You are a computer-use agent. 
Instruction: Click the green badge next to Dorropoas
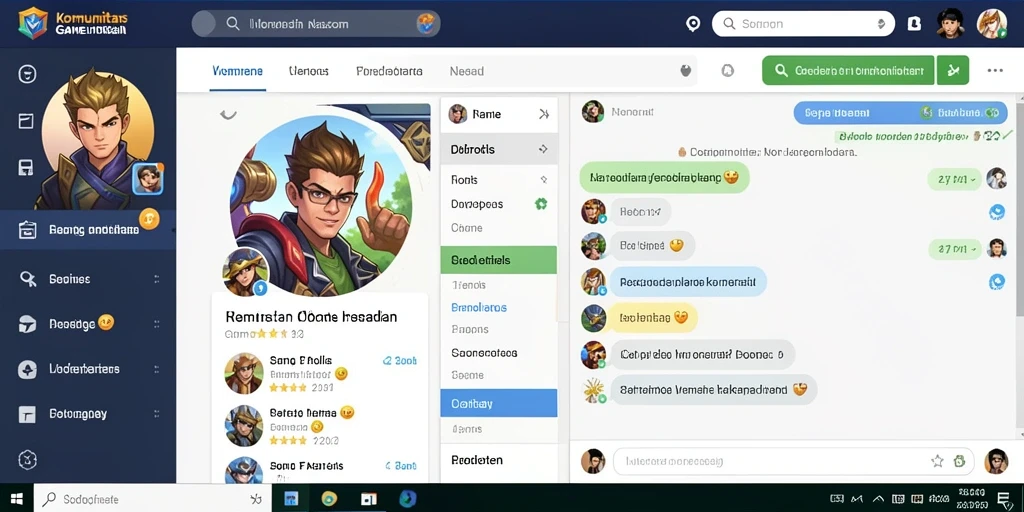[541, 204]
